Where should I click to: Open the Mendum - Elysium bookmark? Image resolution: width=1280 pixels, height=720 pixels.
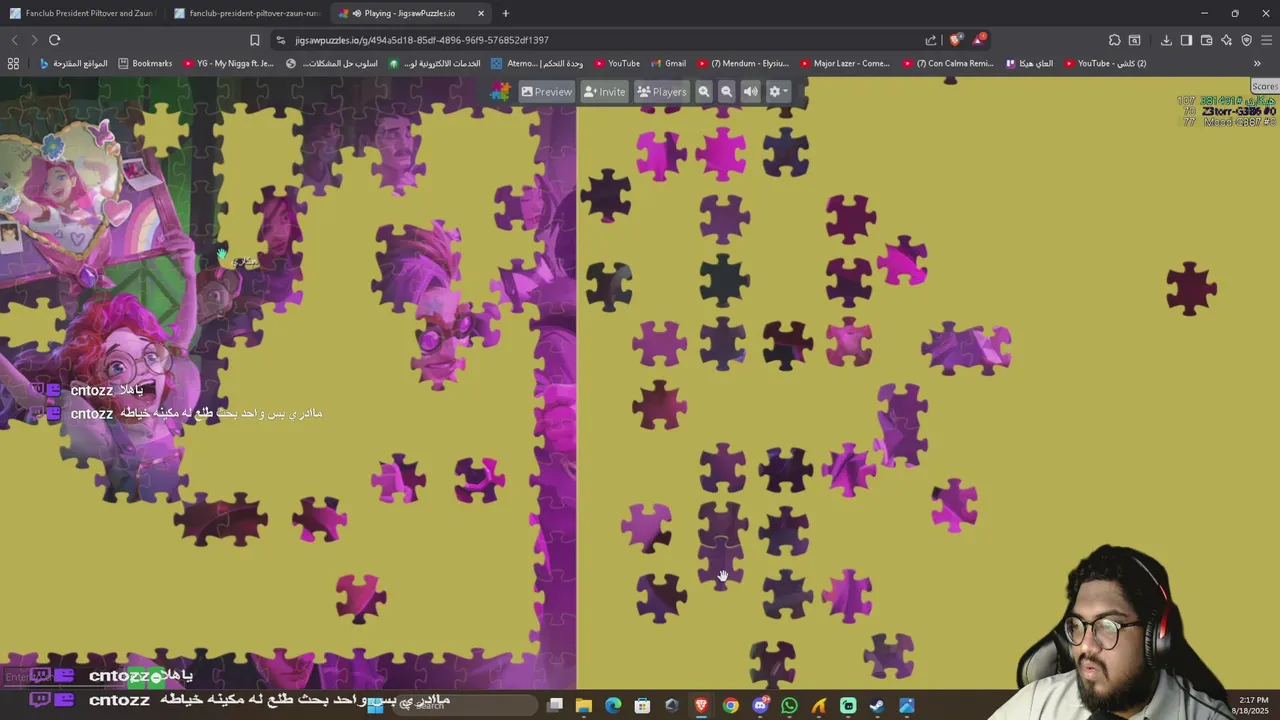click(x=743, y=63)
